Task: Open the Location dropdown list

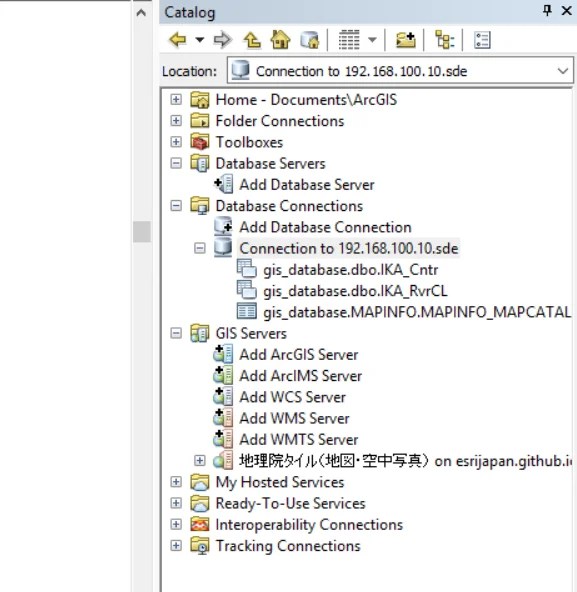Action: pos(563,71)
